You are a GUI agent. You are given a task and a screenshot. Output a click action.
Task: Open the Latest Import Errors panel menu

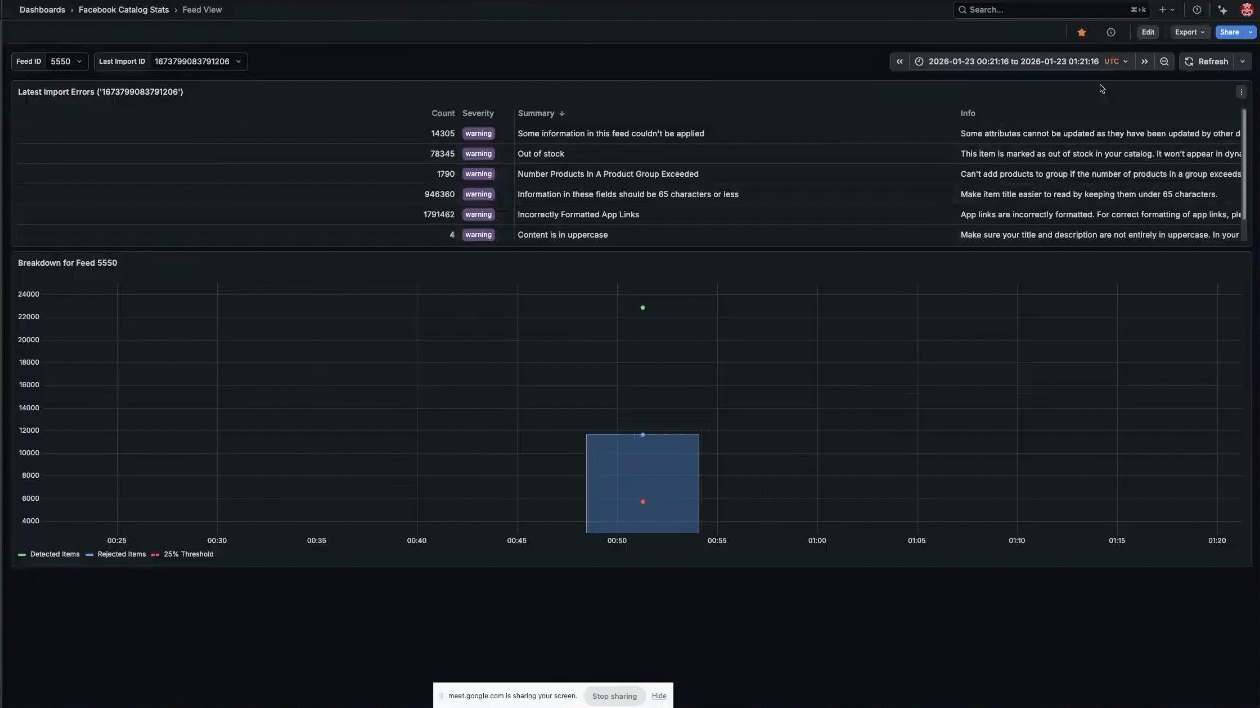point(1241,91)
